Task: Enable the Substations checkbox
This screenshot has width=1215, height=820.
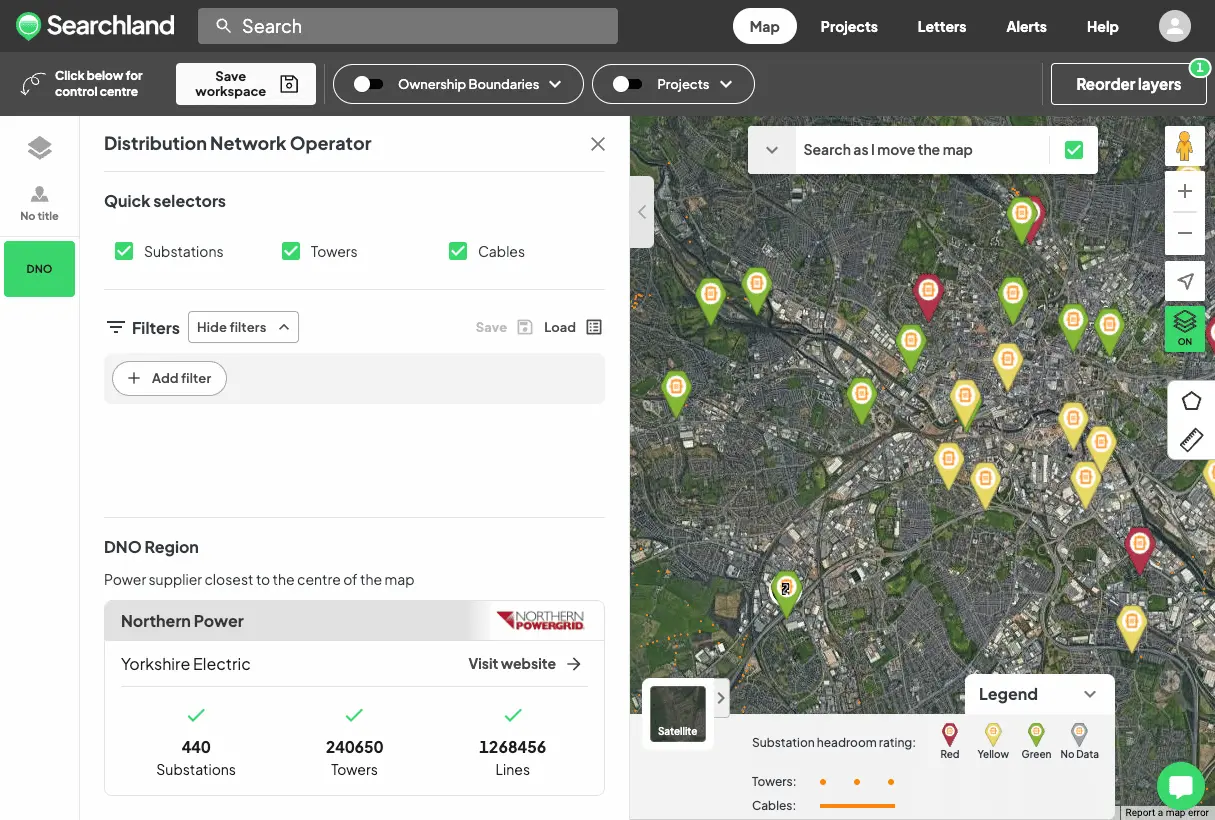Action: (124, 251)
